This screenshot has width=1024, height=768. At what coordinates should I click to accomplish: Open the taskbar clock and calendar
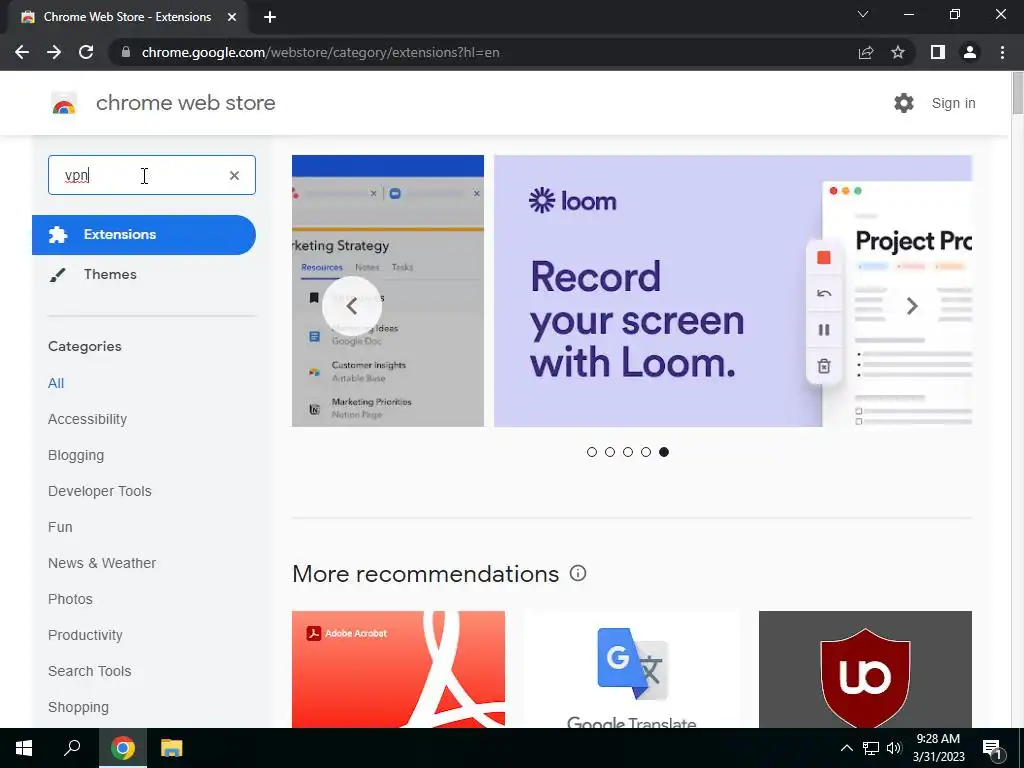[938, 748]
